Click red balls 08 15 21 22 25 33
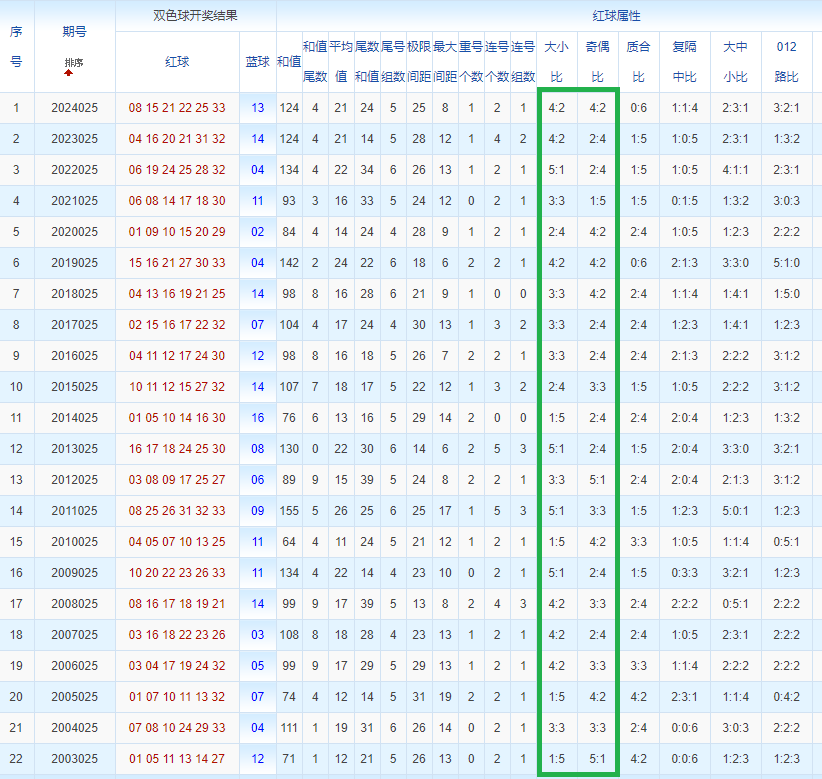The height and width of the screenshot is (779, 822). (x=177, y=108)
